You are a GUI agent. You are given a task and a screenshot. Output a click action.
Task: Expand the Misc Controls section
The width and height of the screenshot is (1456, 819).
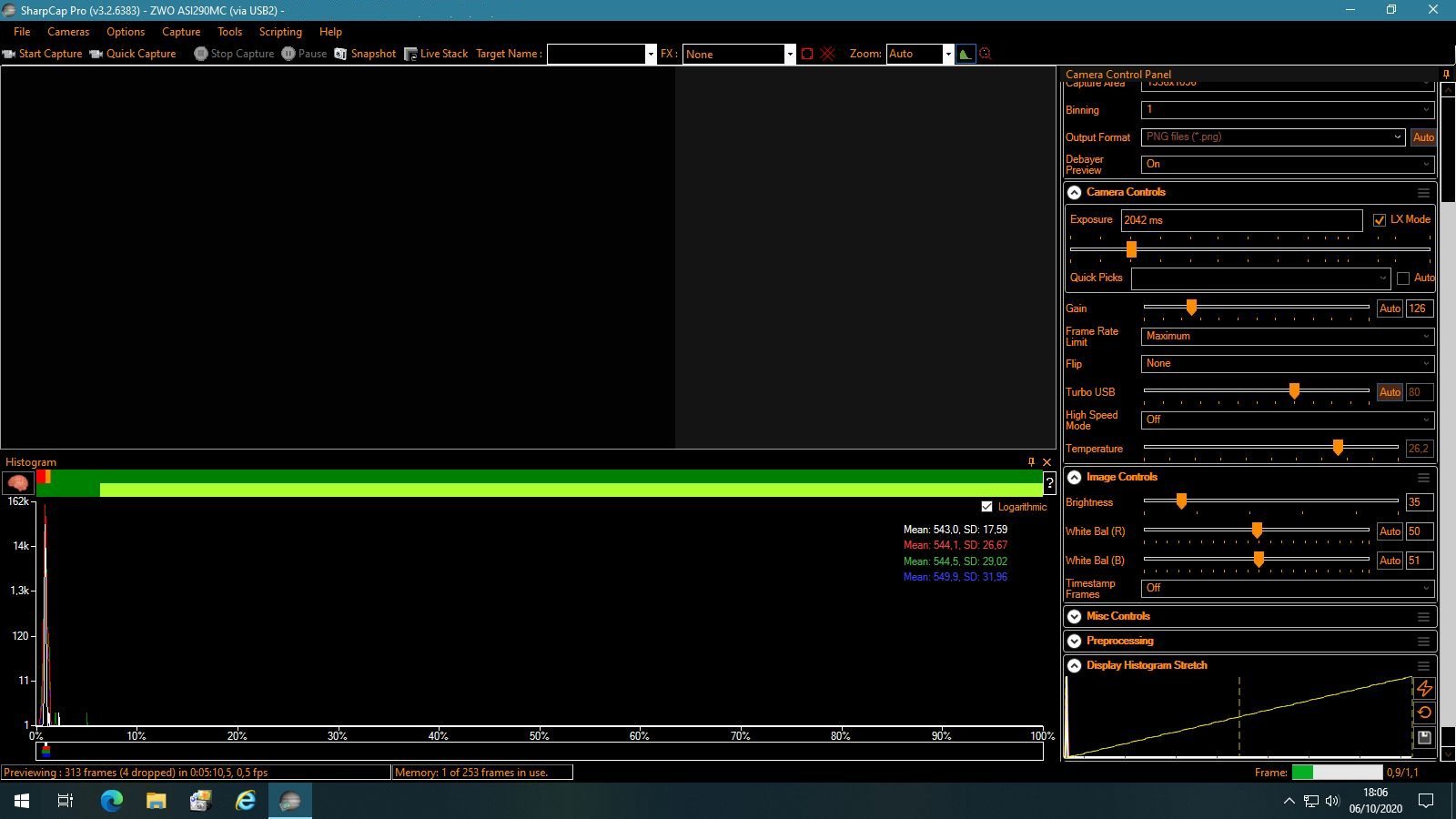tap(1074, 616)
